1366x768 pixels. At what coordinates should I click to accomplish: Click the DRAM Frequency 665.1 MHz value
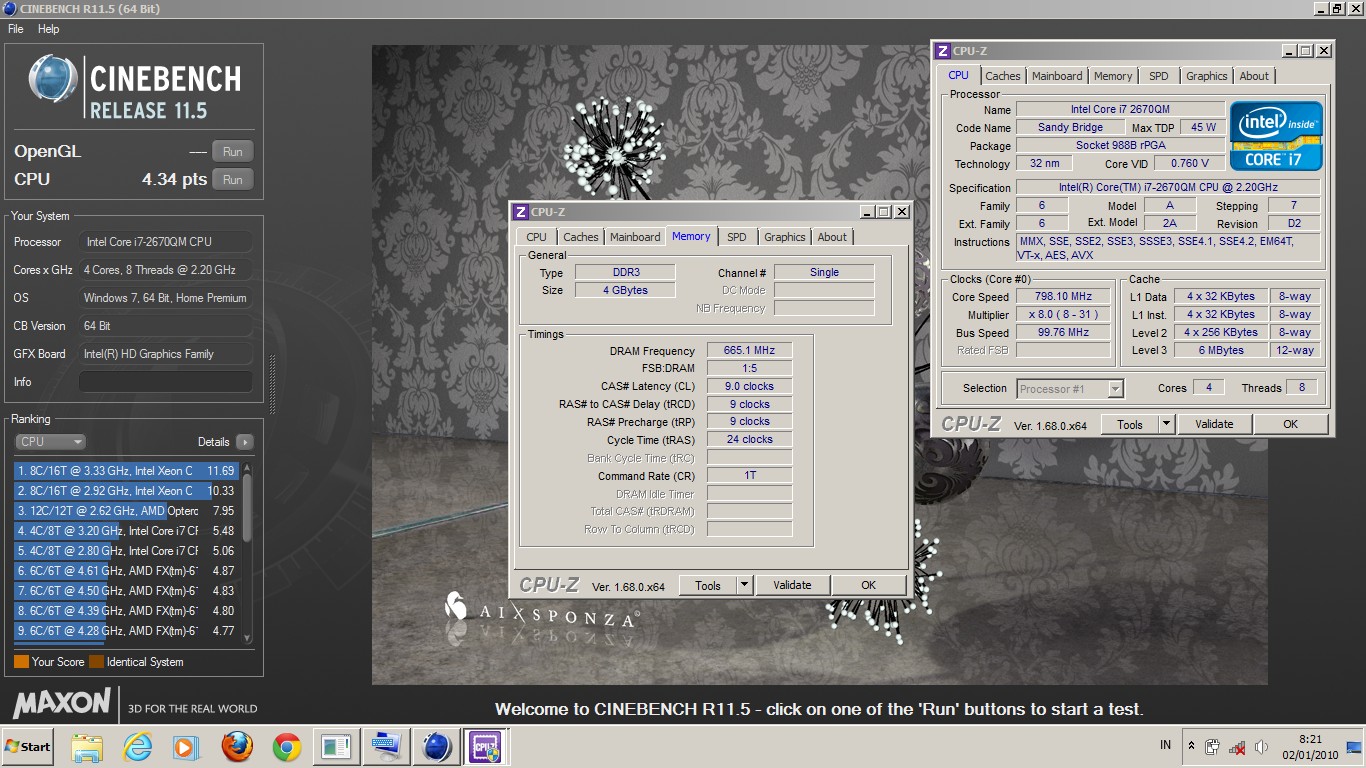pos(749,351)
